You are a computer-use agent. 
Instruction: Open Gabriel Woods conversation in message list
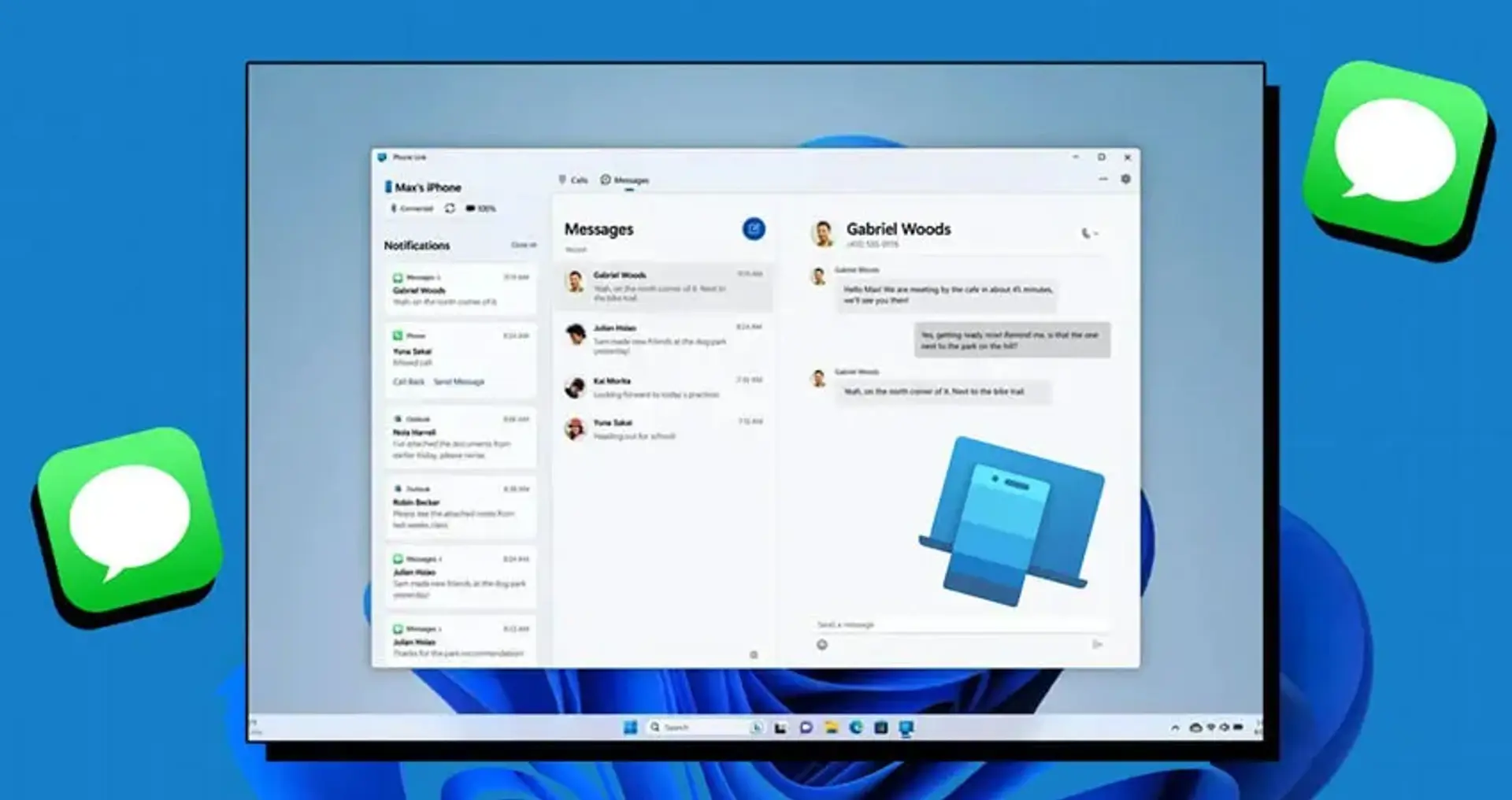pyautogui.click(x=663, y=287)
